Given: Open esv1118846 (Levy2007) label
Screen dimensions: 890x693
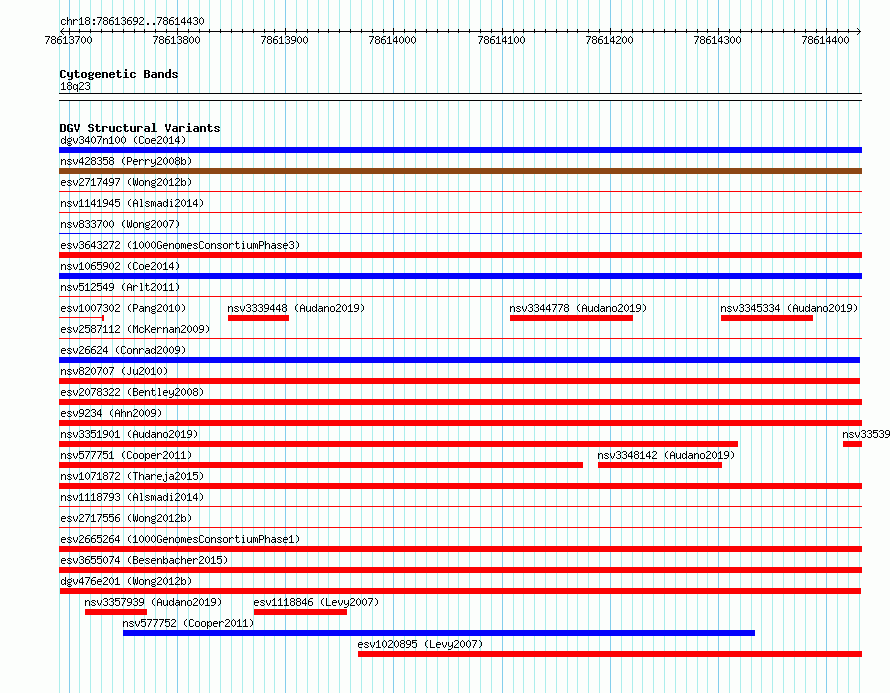Looking at the screenshot, I should tap(316, 602).
